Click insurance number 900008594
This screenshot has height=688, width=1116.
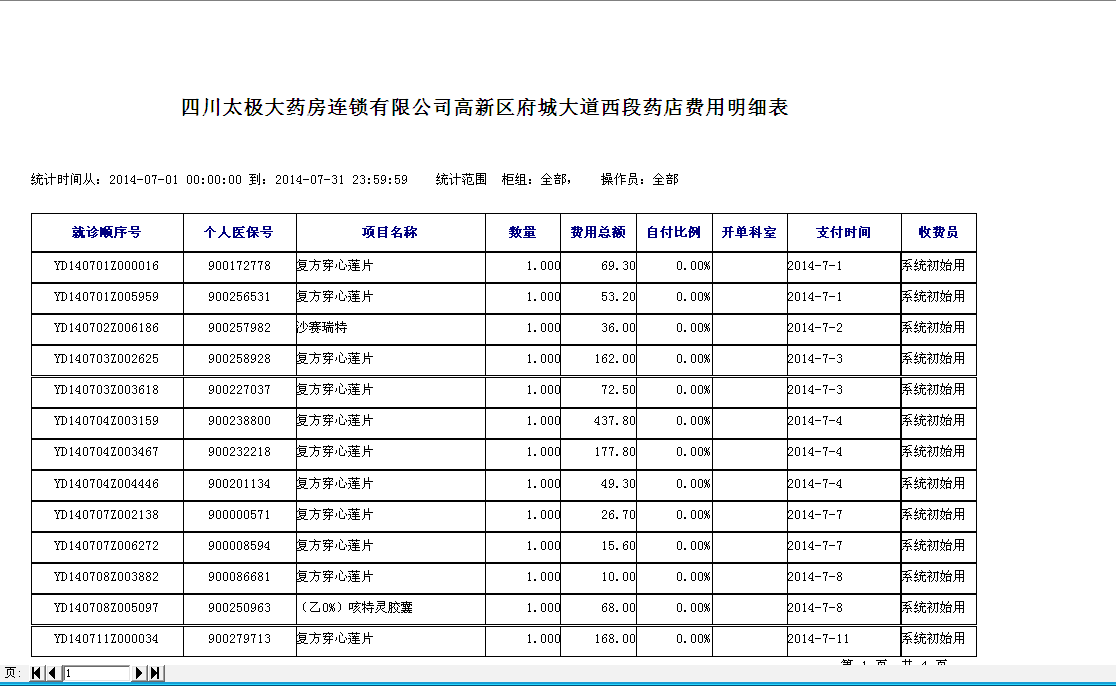coord(239,546)
